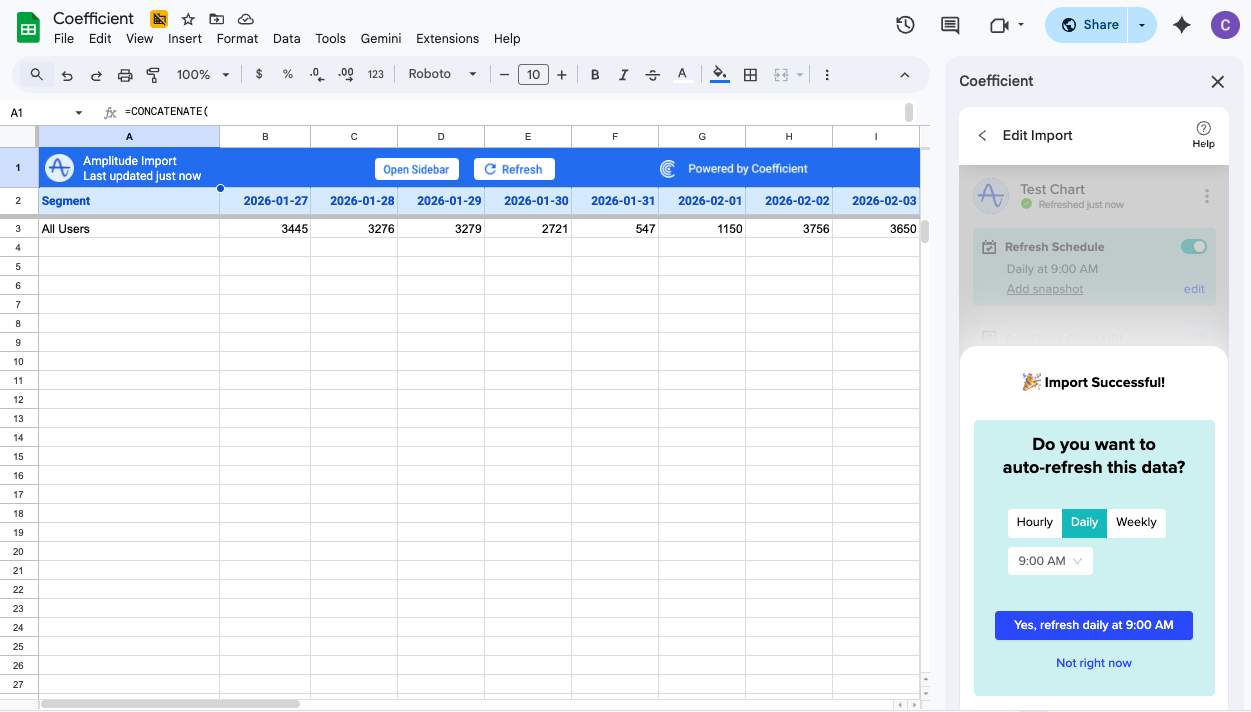Open the 9:00 AM time selector
This screenshot has height=712, width=1251.
(x=1049, y=561)
